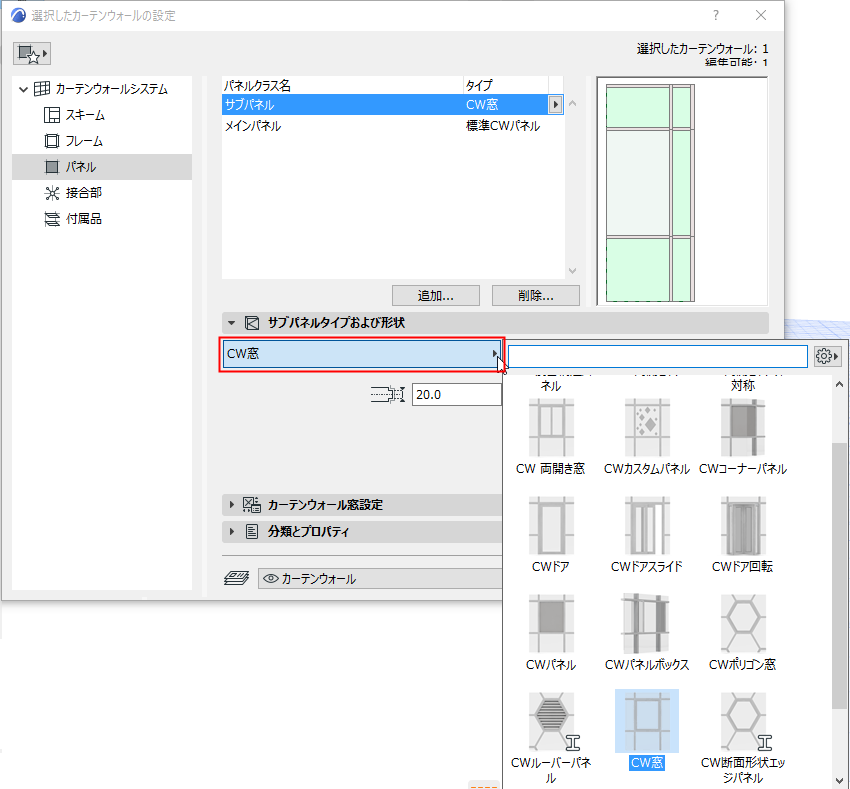
Task: Click the 標準CWパネル type cell
Action: point(503,126)
